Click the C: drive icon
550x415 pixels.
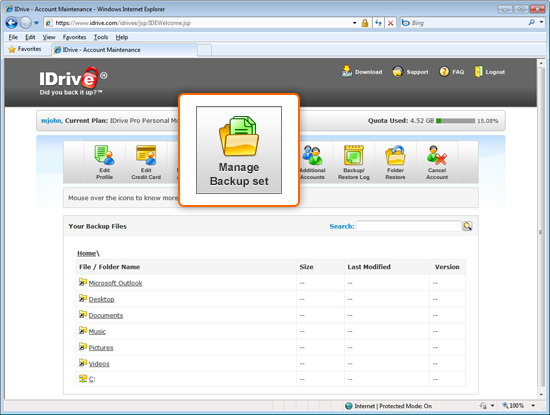(83, 379)
